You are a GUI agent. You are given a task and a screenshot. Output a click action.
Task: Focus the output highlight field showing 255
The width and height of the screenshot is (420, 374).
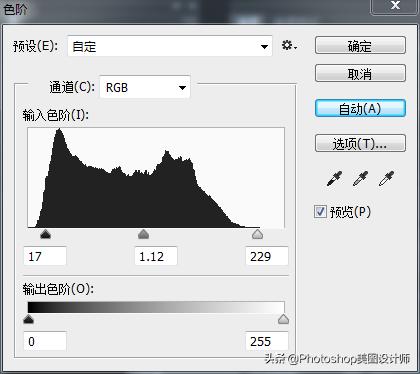point(267,341)
